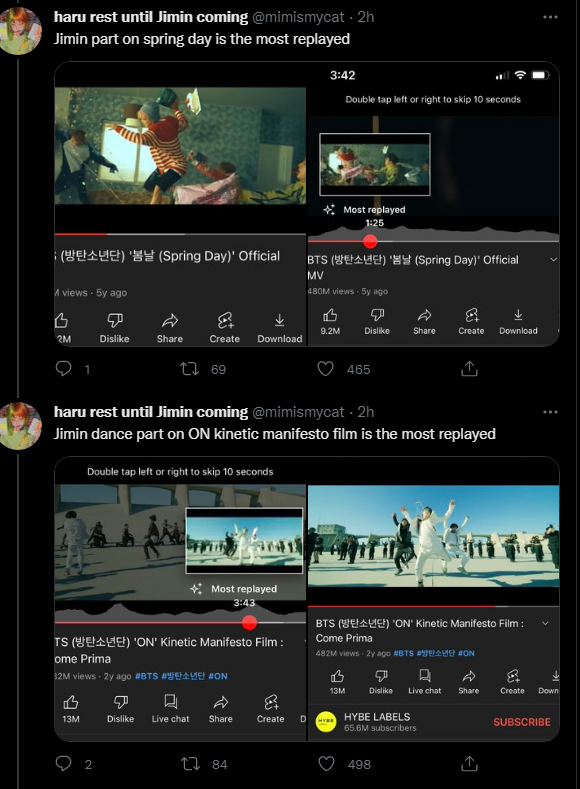Tap the 9.2M like thumbs-up icon
580x789 pixels.
(330, 315)
